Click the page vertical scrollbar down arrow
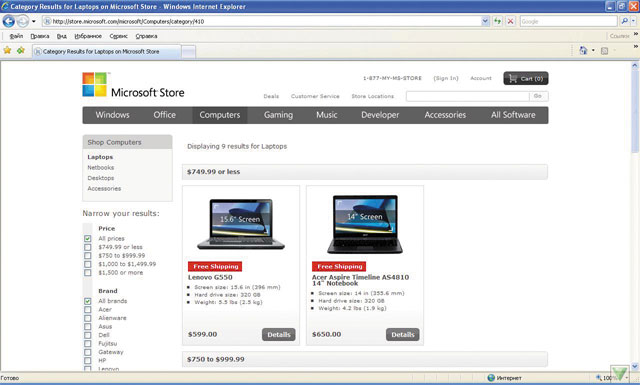The image size is (640, 385). (635, 366)
